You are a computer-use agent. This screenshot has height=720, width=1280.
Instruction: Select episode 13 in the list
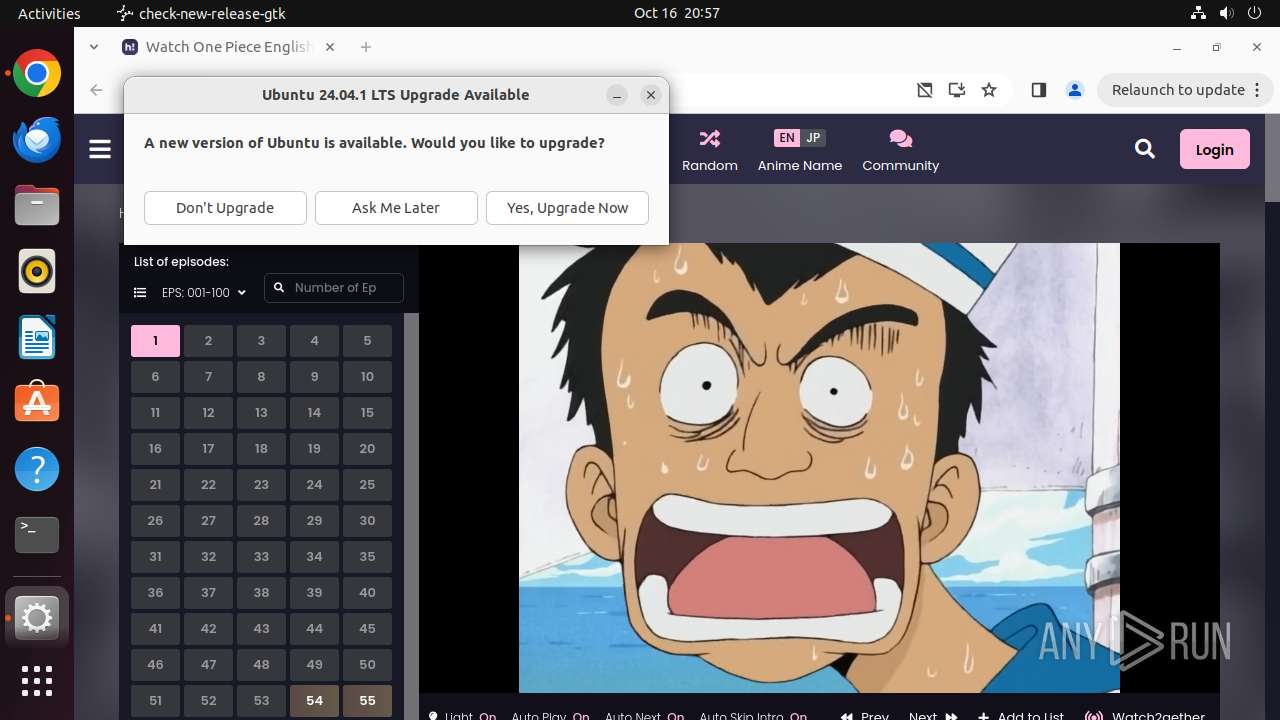coord(261,413)
